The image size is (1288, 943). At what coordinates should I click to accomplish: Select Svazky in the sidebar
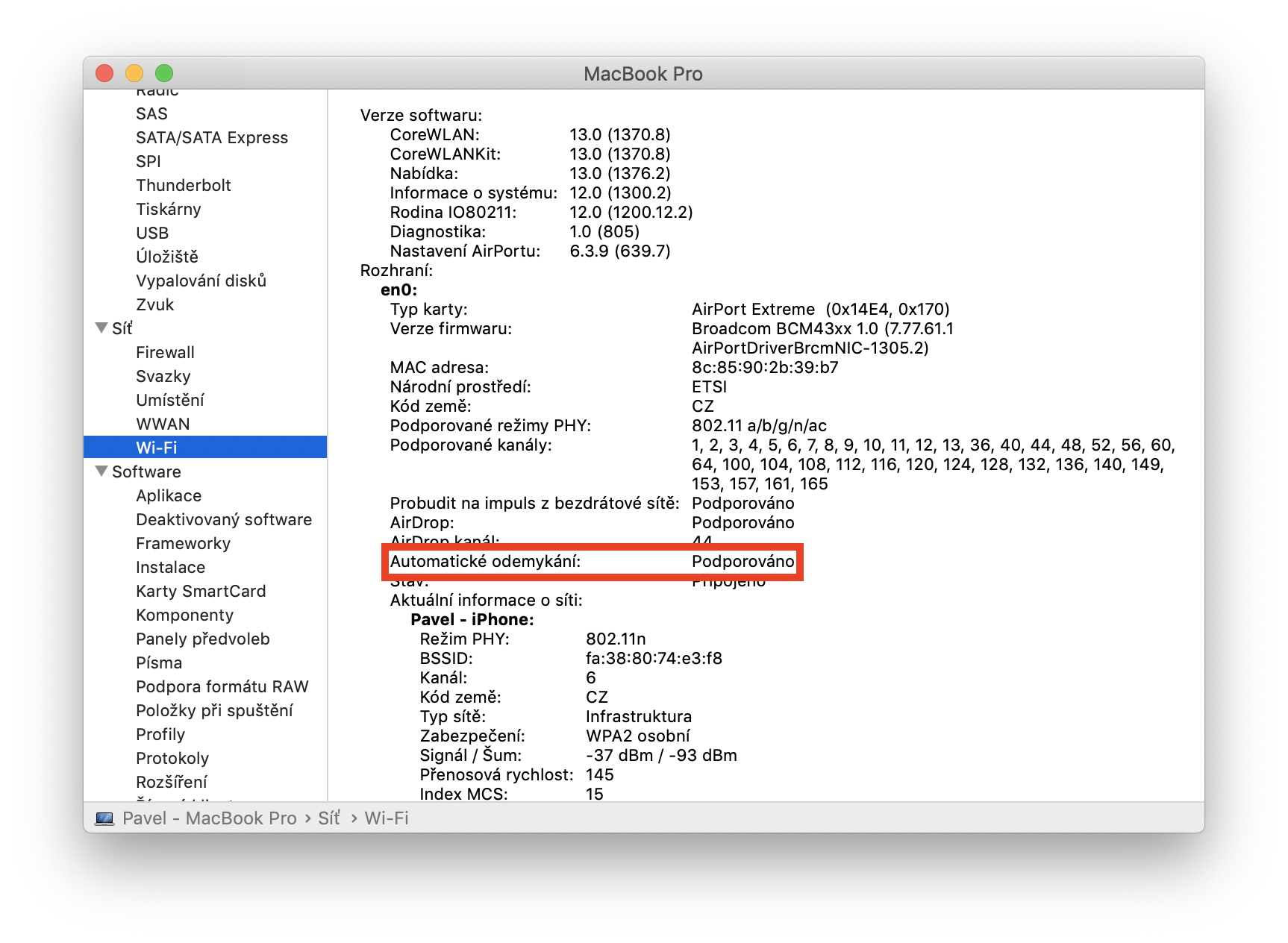coord(163,376)
